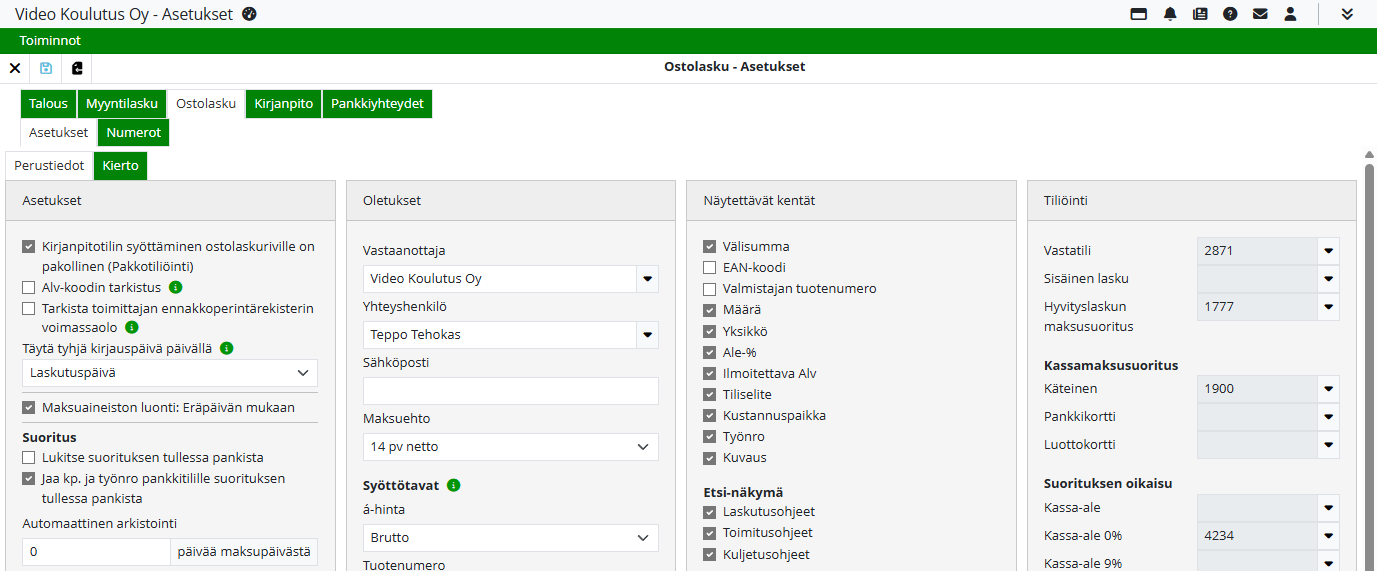Expand the Maksuehto 14 pv netto dropdown
The height and width of the screenshot is (571, 1377).
pyautogui.click(x=510, y=447)
